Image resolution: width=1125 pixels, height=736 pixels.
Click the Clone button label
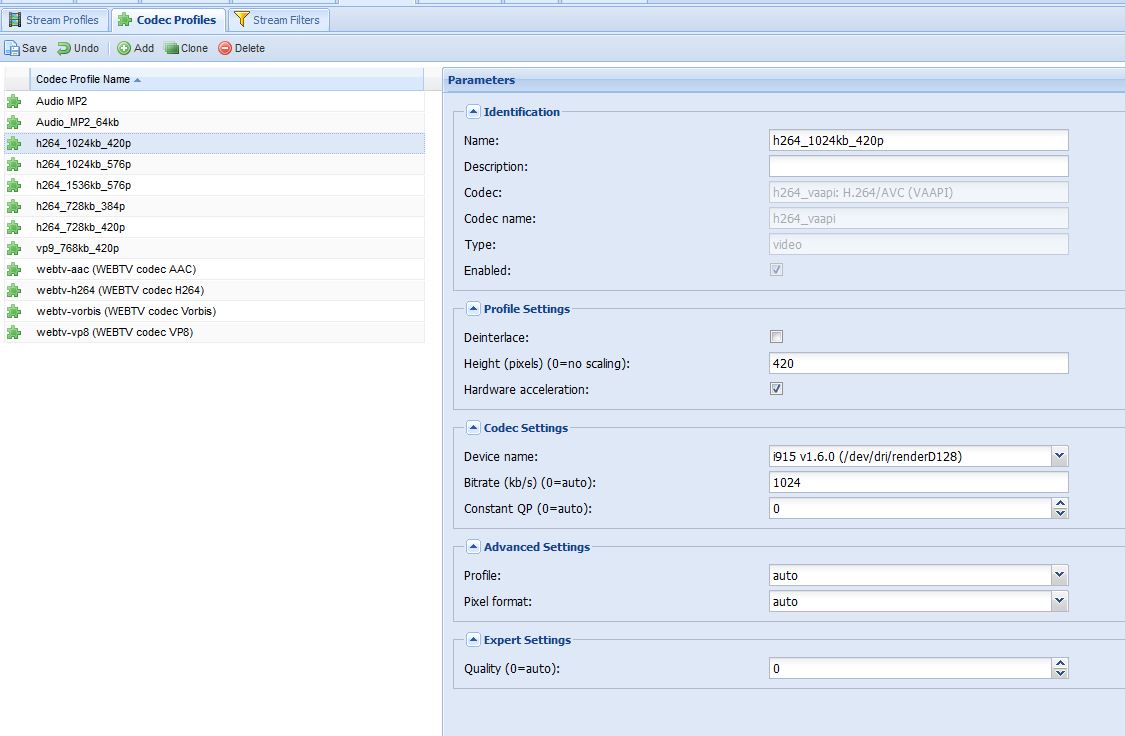click(194, 48)
